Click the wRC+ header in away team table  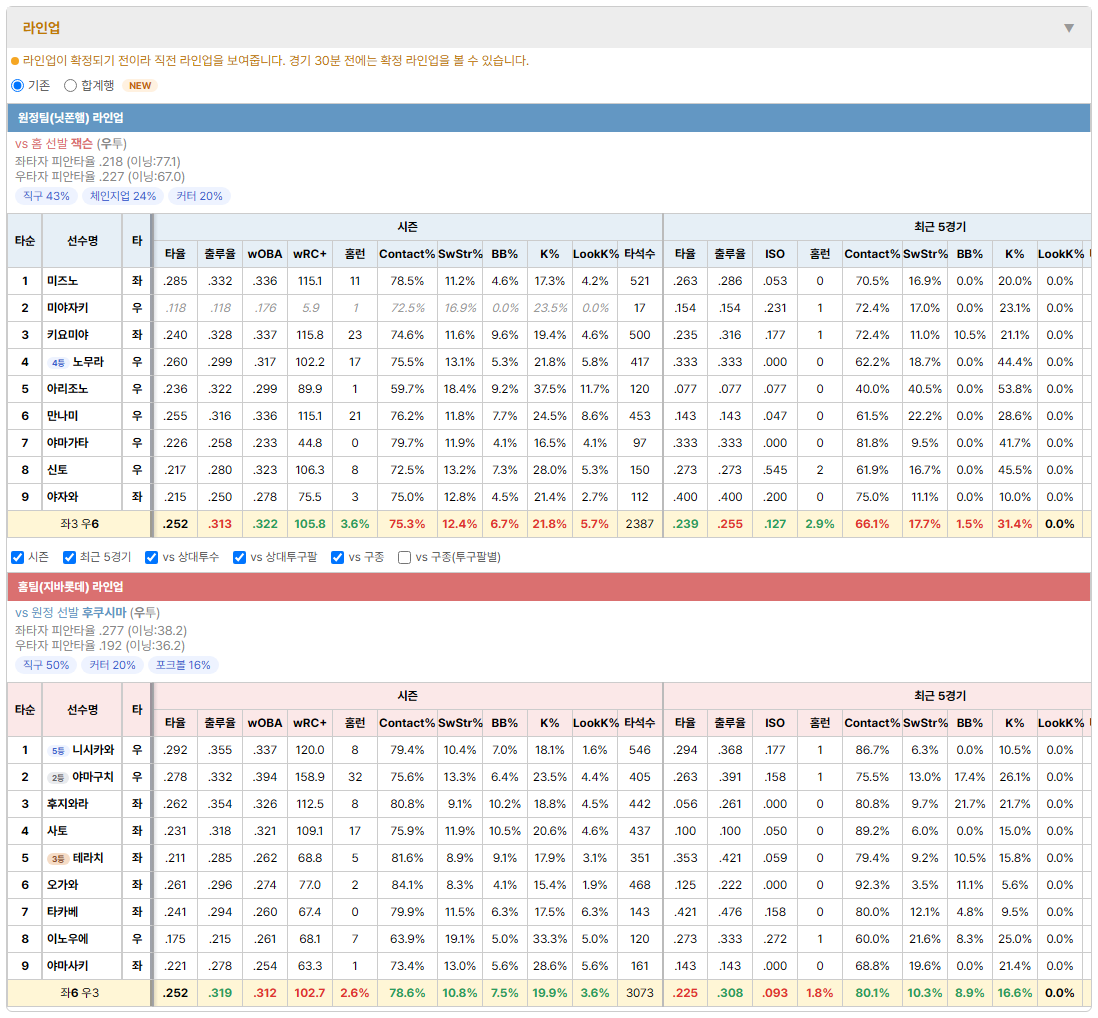pos(310,254)
